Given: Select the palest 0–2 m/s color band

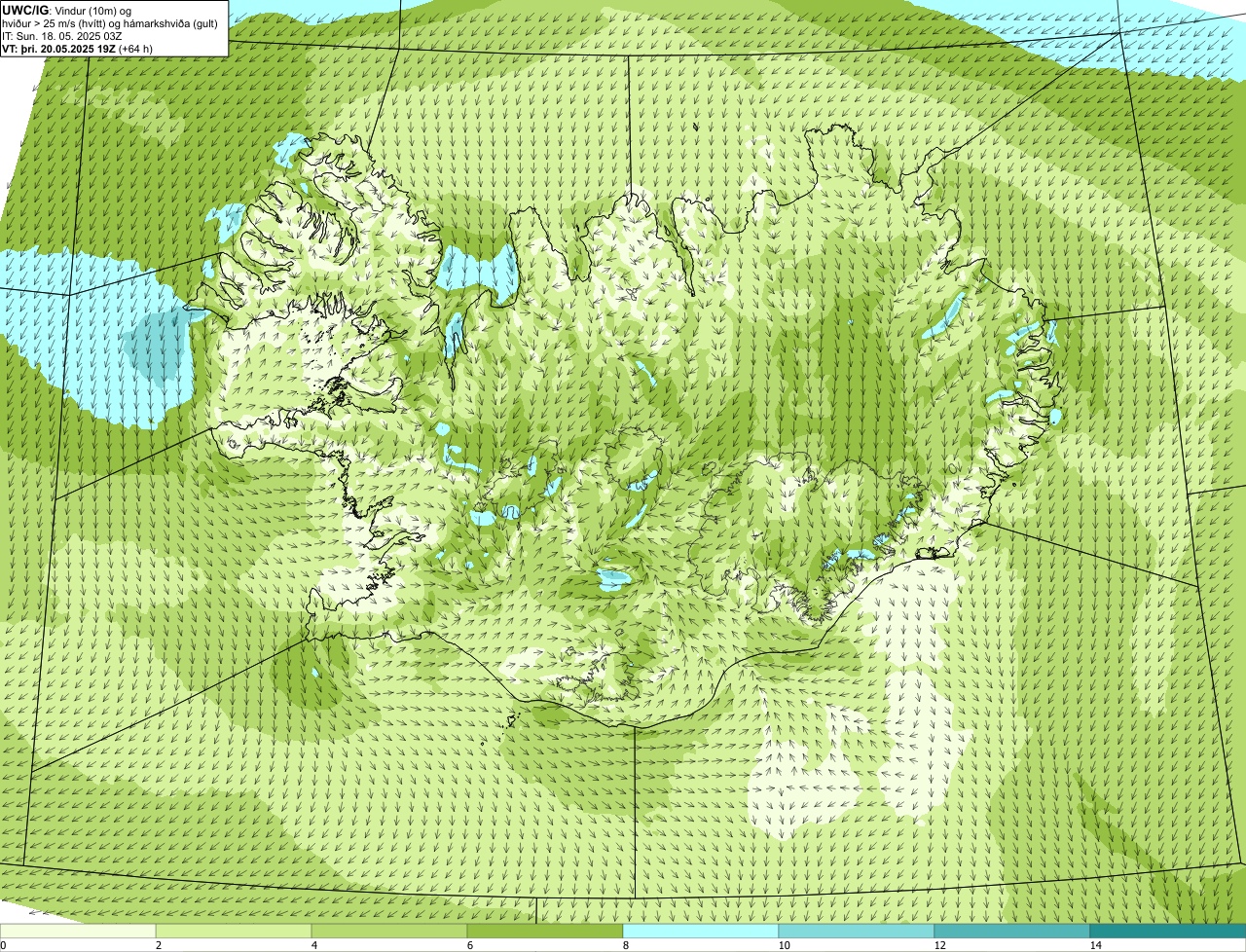Looking at the screenshot, I should [78, 932].
